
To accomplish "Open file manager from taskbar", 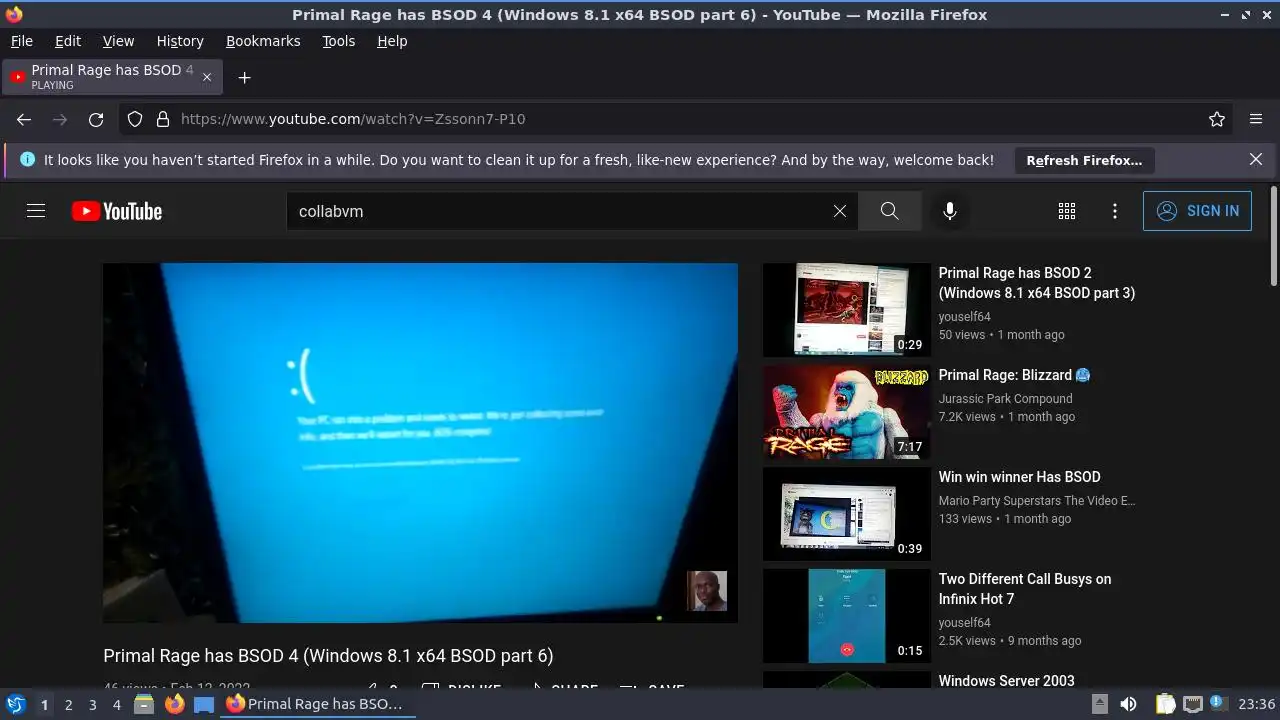I will (144, 704).
